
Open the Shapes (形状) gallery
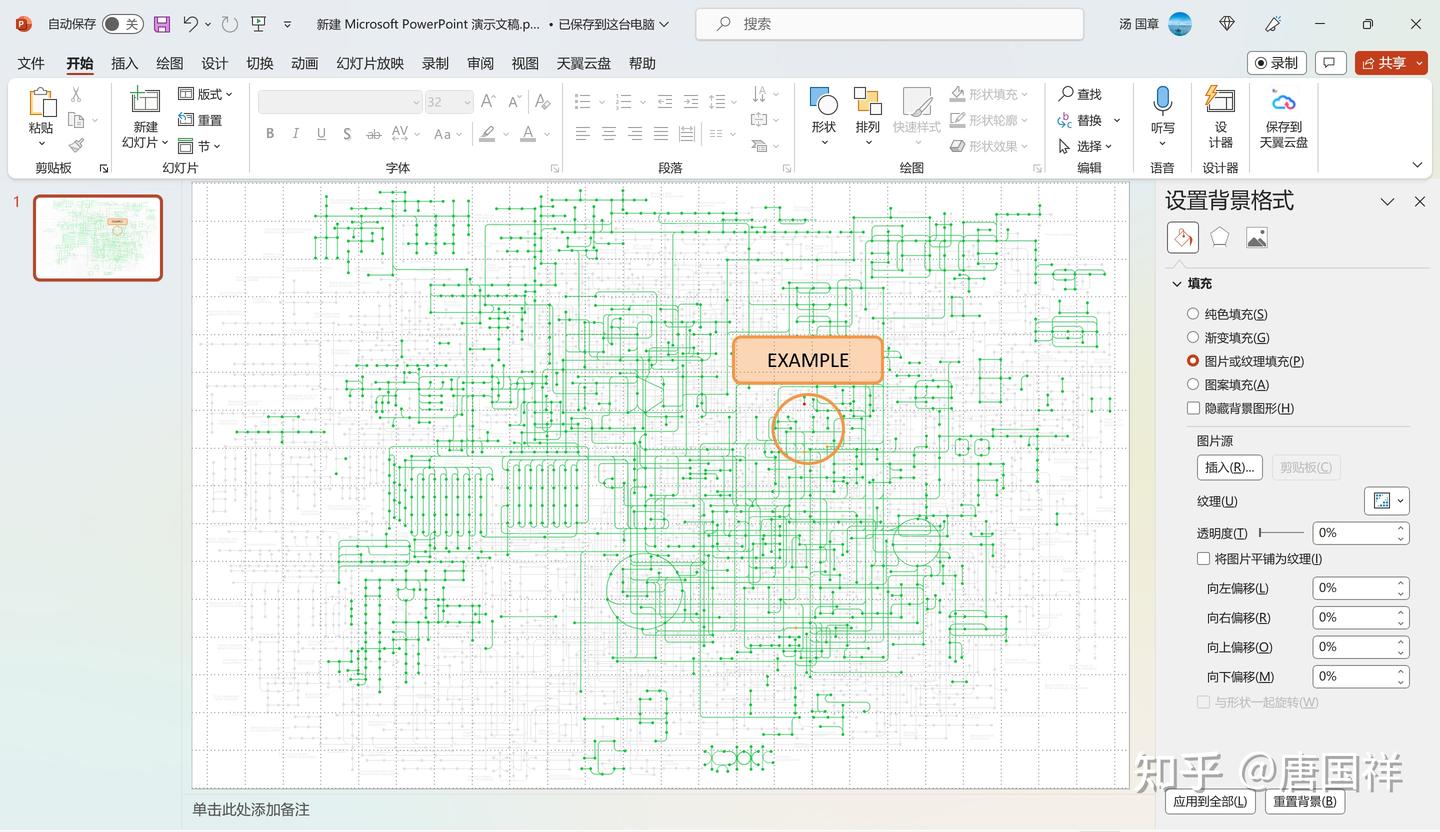(x=823, y=113)
